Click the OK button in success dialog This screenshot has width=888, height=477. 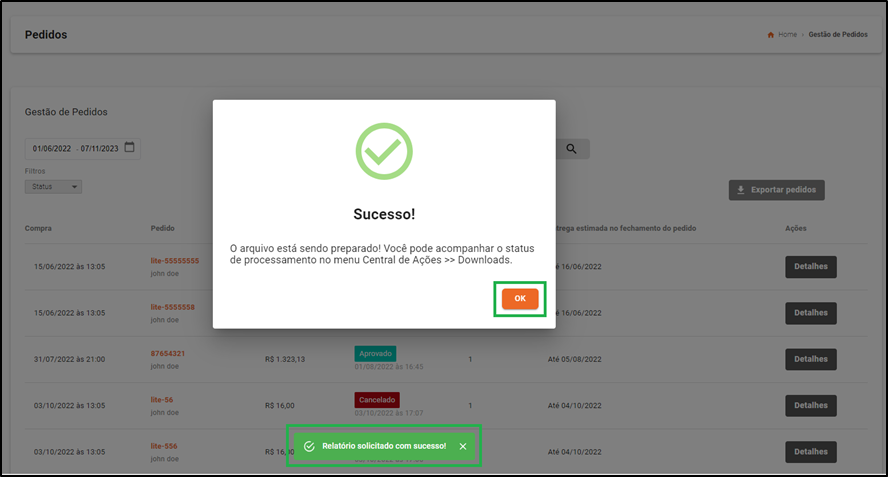(520, 299)
